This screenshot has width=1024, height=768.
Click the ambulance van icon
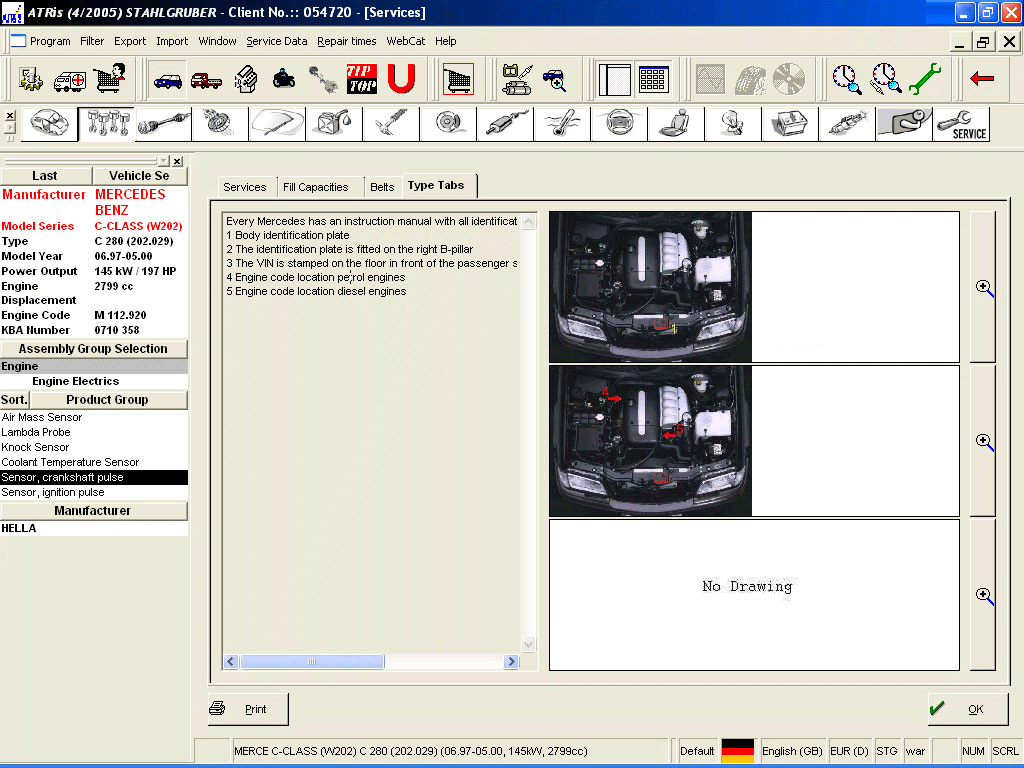[70, 80]
